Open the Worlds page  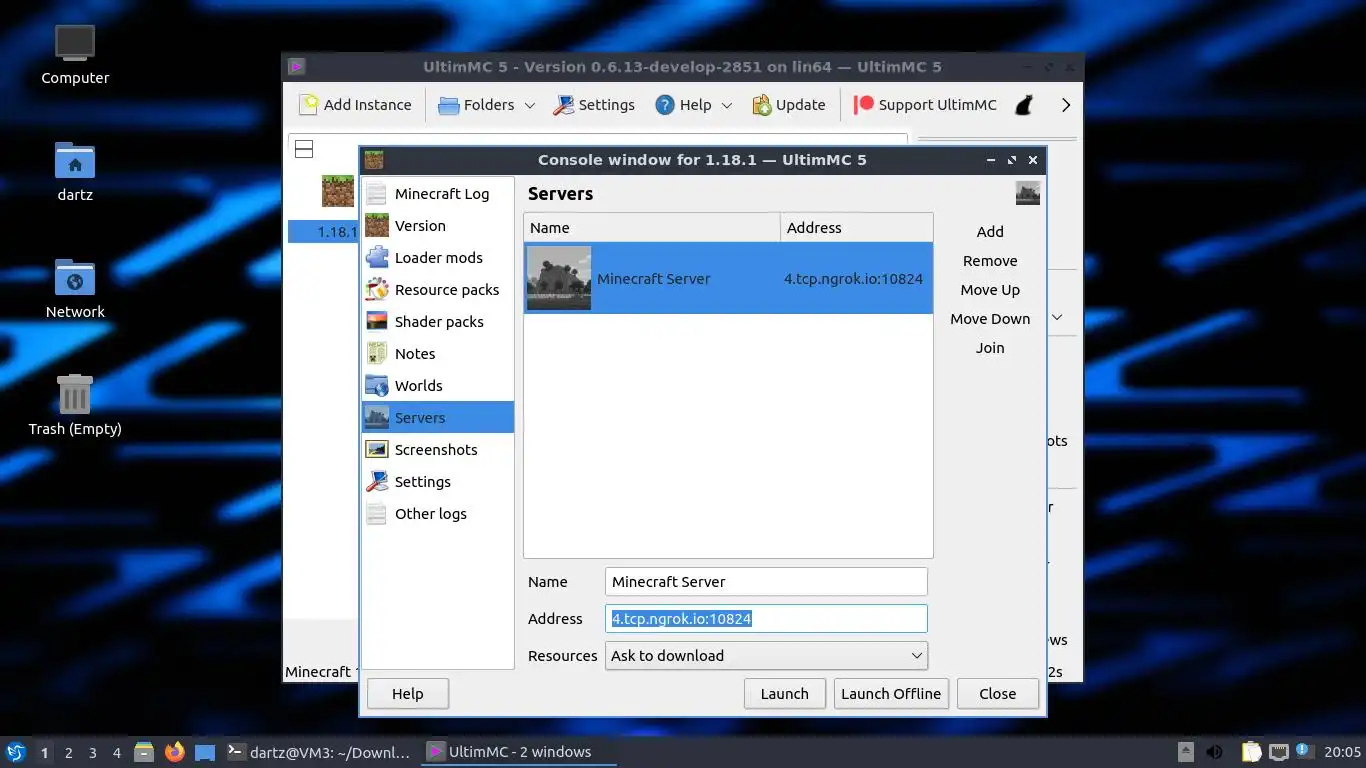pos(438,386)
